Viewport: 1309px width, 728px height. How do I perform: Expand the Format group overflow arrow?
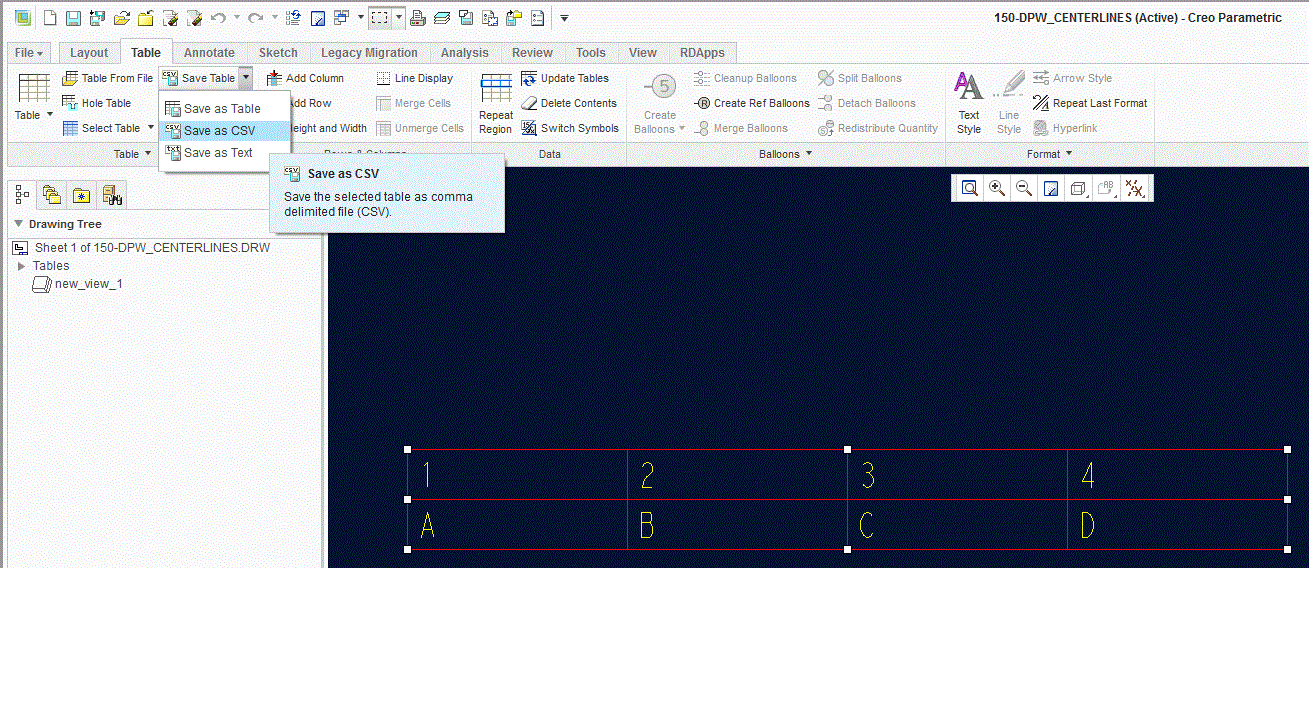1069,154
